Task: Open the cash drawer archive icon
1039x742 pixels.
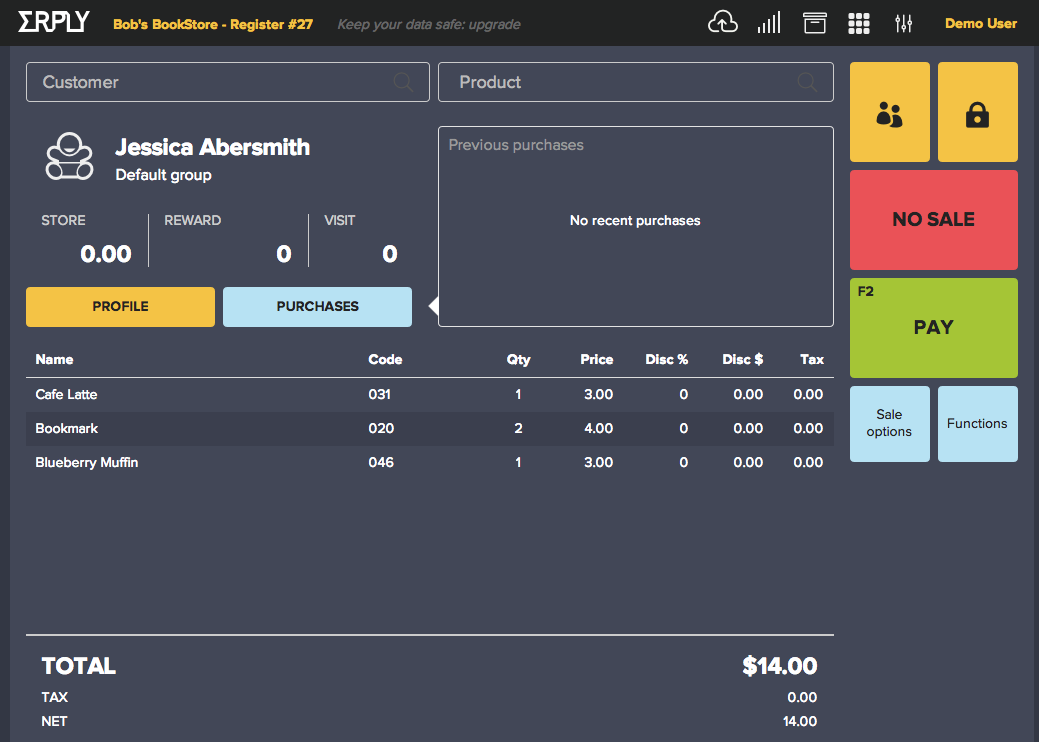Action: tap(815, 23)
